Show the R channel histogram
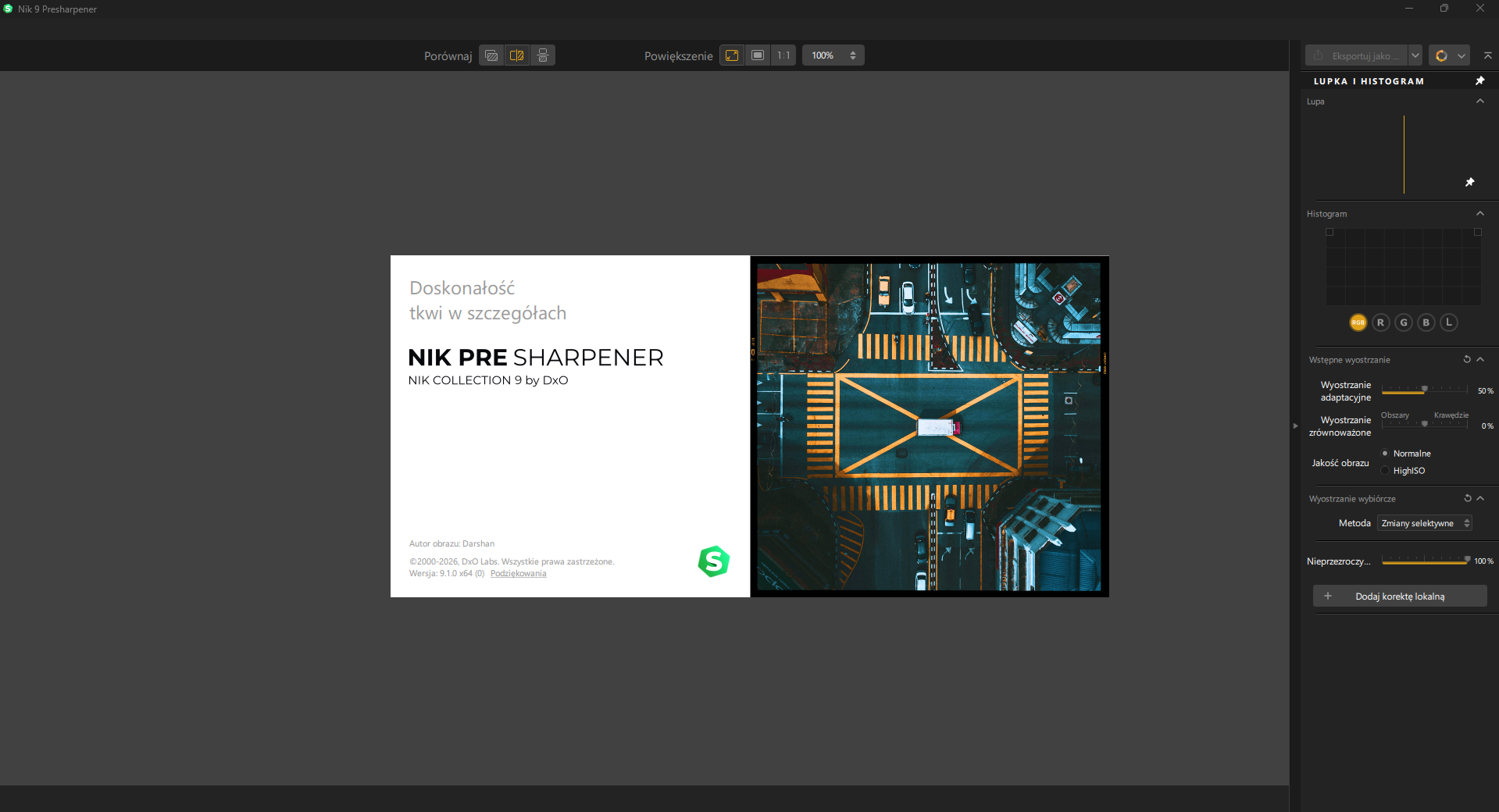 (x=1381, y=322)
